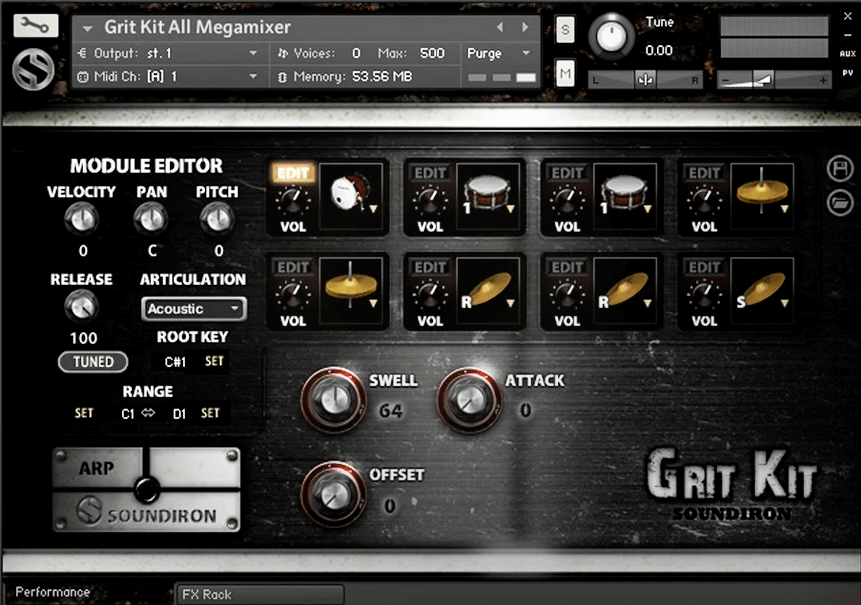The height and width of the screenshot is (605, 861).
Task: Select the second ride cymbal R image
Action: (625, 290)
